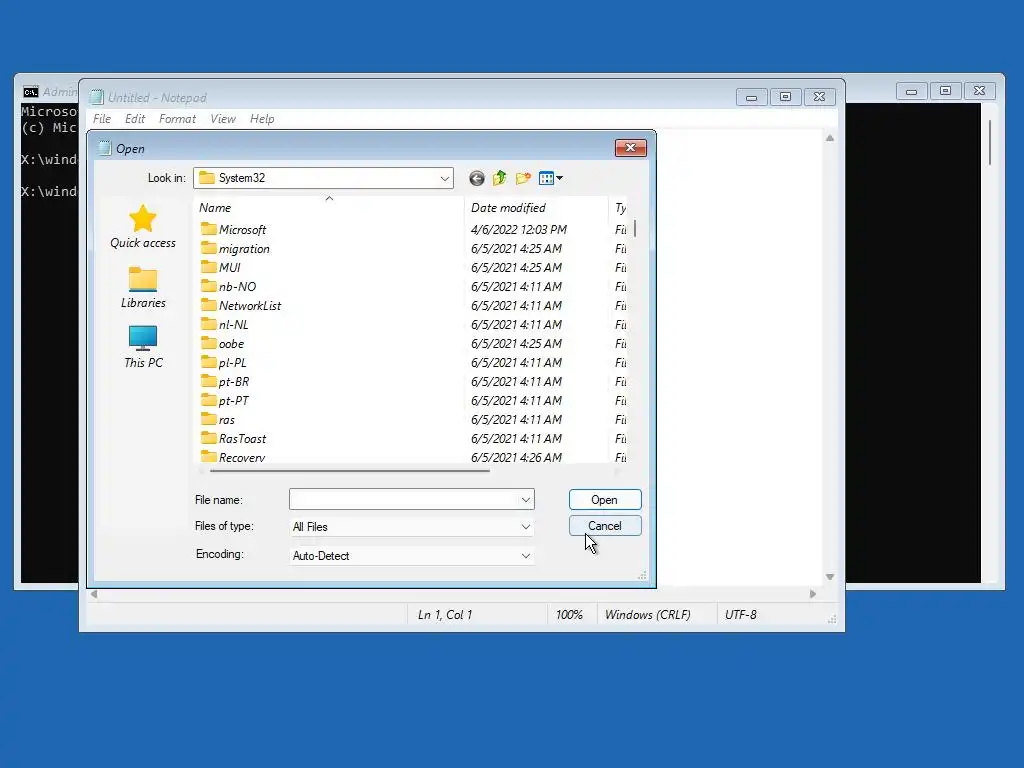The width and height of the screenshot is (1024, 768).
Task: Create new folder icon in Open dialog
Action: [x=523, y=178]
